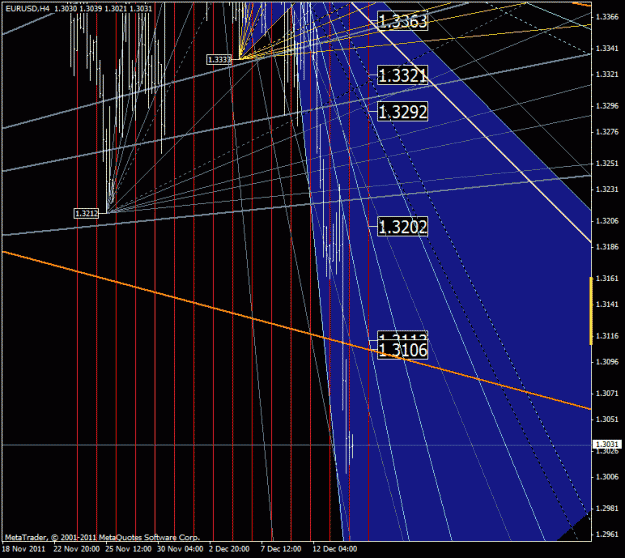Select the large 1.3363 price label
Viewport: 625px width, 558px height.
pos(403,21)
